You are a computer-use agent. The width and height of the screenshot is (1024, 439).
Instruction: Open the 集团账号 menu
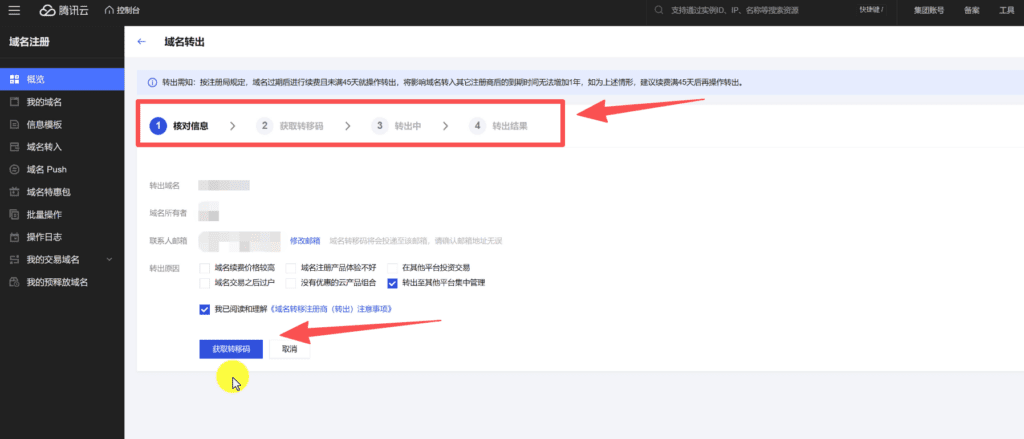[x=929, y=10]
